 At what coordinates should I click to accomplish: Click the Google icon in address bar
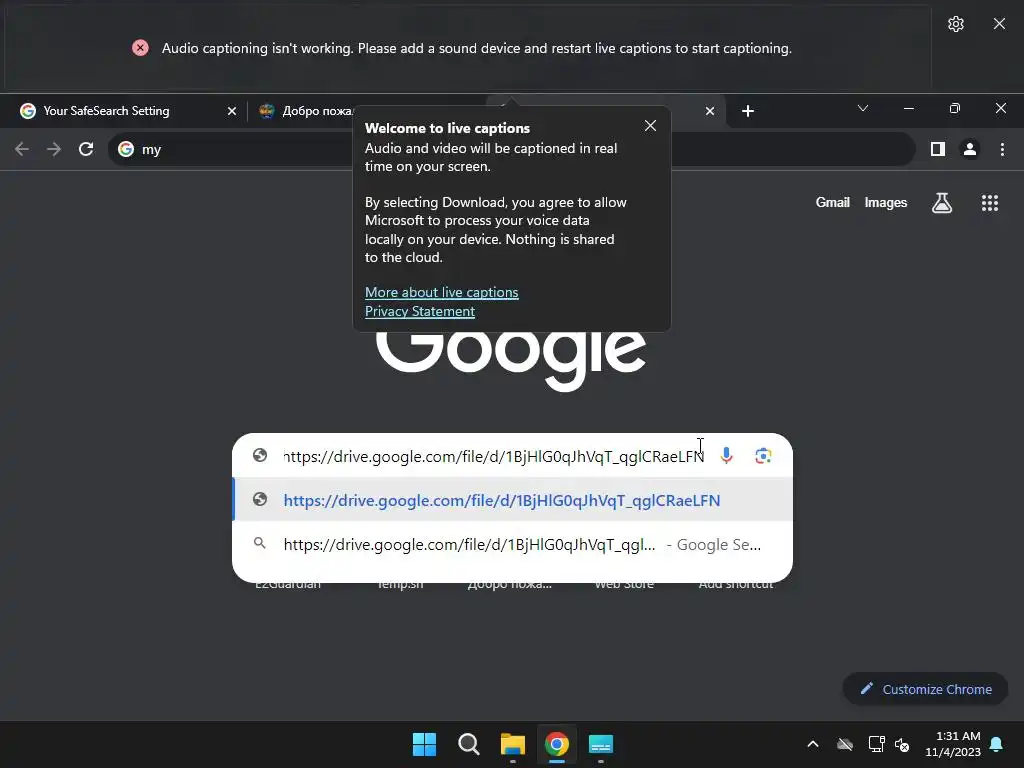point(126,149)
